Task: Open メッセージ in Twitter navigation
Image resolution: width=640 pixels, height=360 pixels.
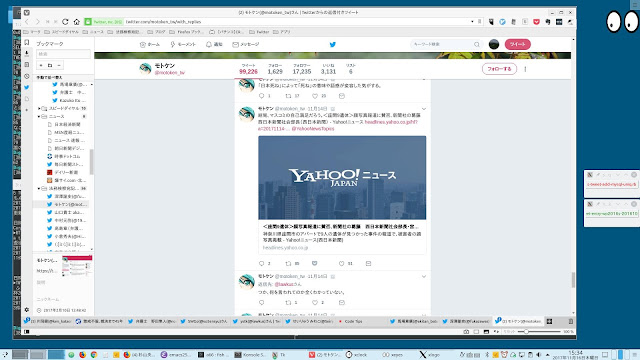Action: coord(246,44)
